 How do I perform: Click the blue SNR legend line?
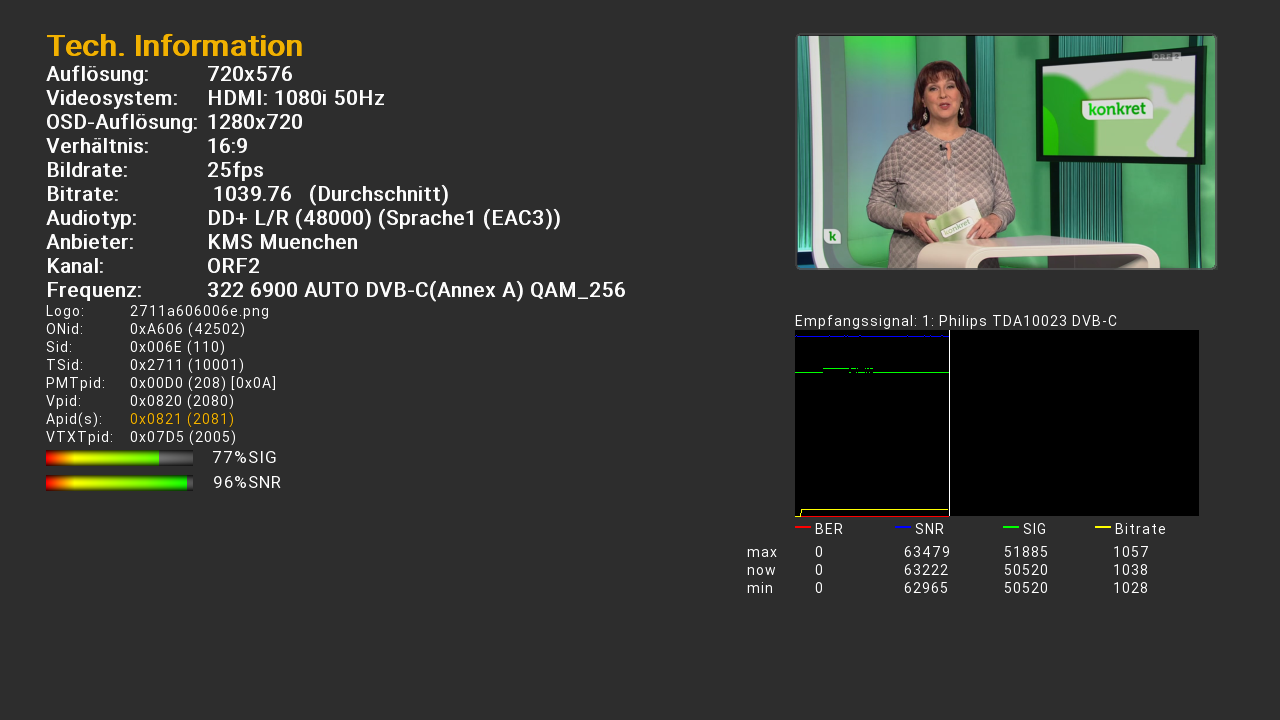pyautogui.click(x=903, y=527)
